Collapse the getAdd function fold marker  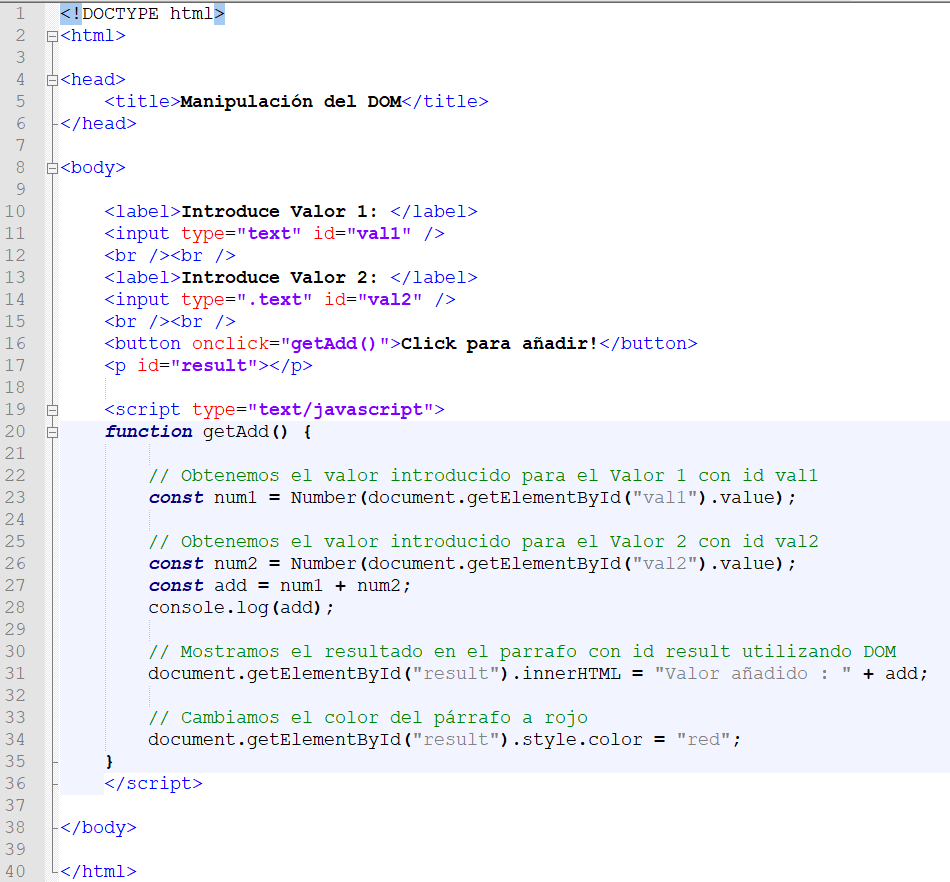point(52,432)
